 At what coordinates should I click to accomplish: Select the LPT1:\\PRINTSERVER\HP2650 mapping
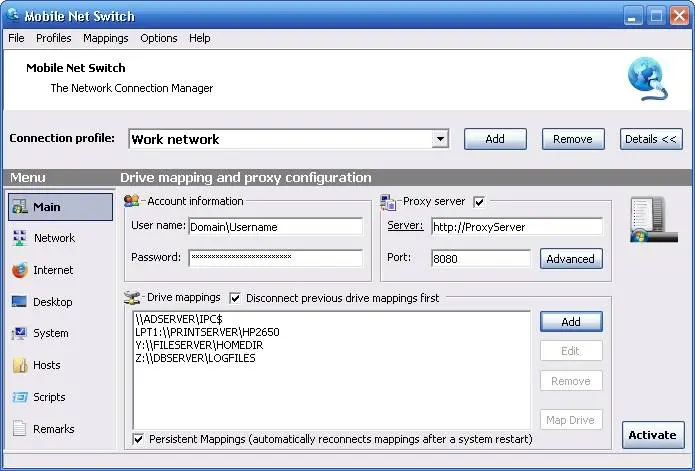pos(207,332)
